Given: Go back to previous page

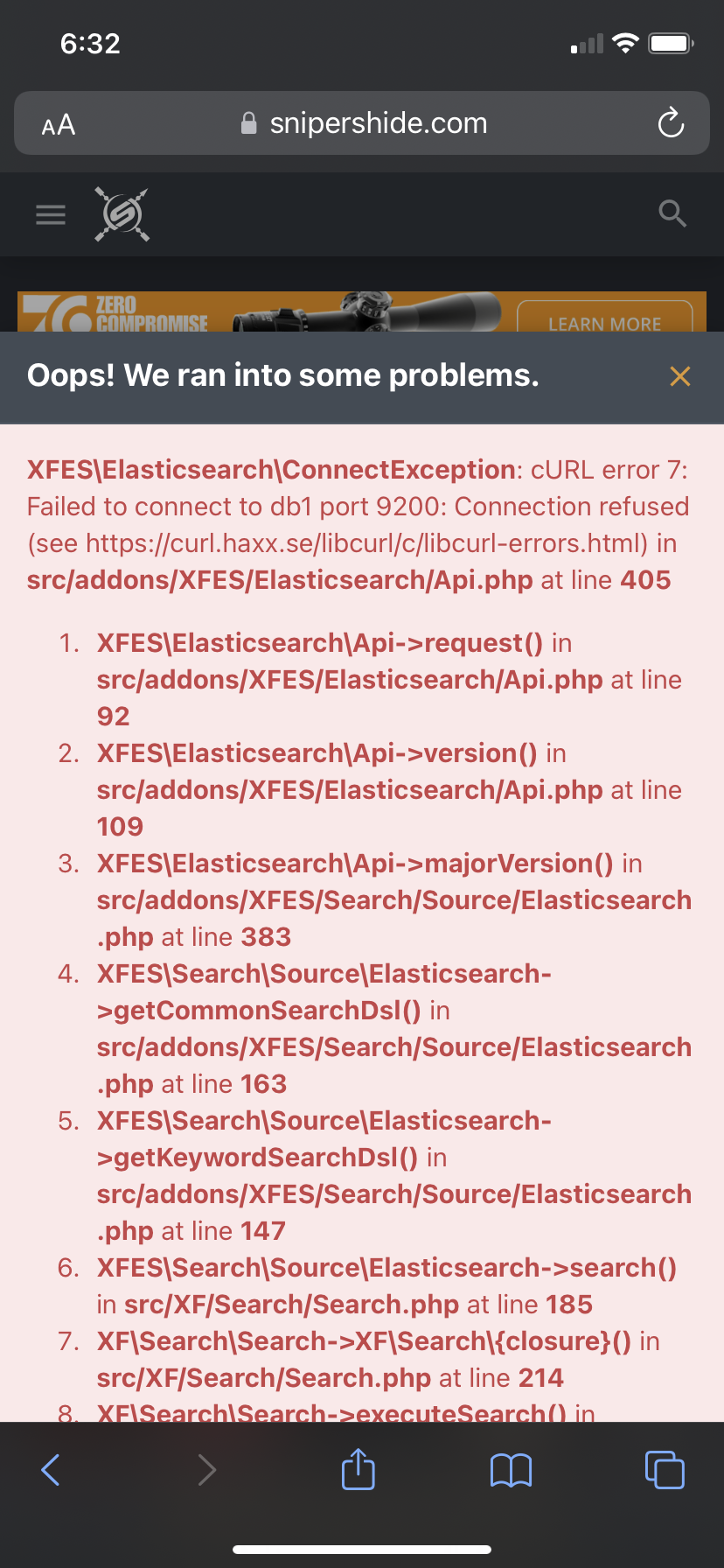Looking at the screenshot, I should (x=51, y=1469).
